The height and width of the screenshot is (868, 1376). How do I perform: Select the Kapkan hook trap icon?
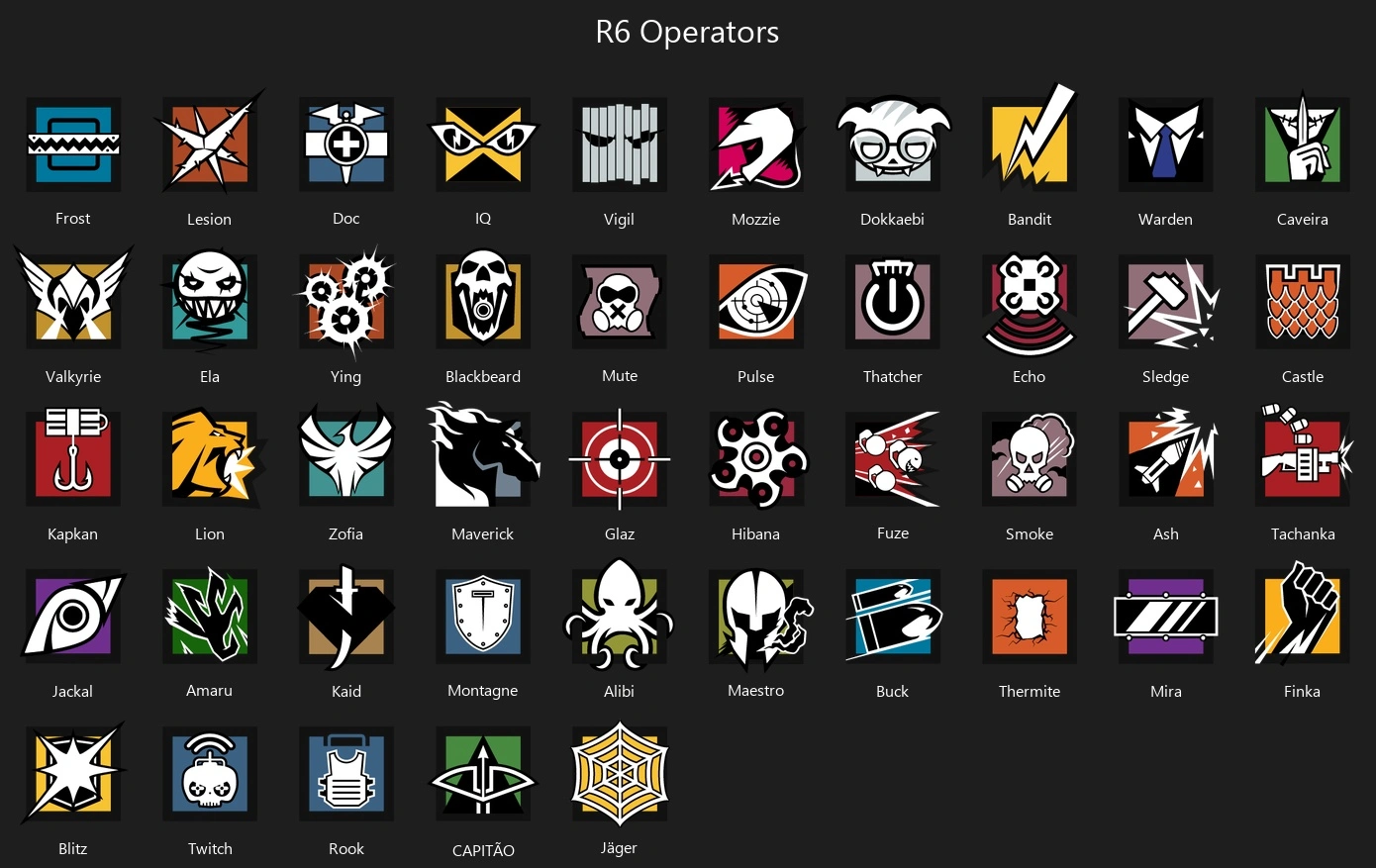point(73,456)
